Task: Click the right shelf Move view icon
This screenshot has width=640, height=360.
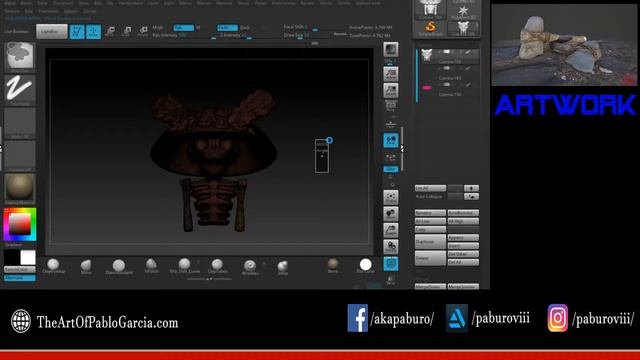Action: click(391, 214)
